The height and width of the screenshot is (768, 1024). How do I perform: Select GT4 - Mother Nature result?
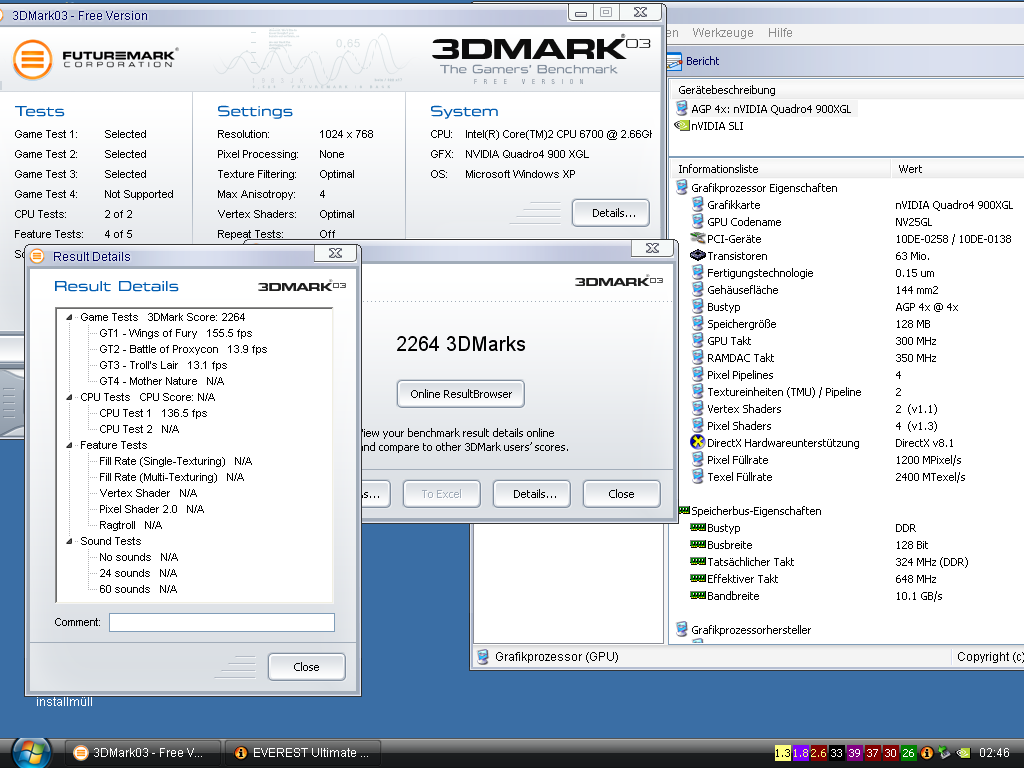(161, 381)
